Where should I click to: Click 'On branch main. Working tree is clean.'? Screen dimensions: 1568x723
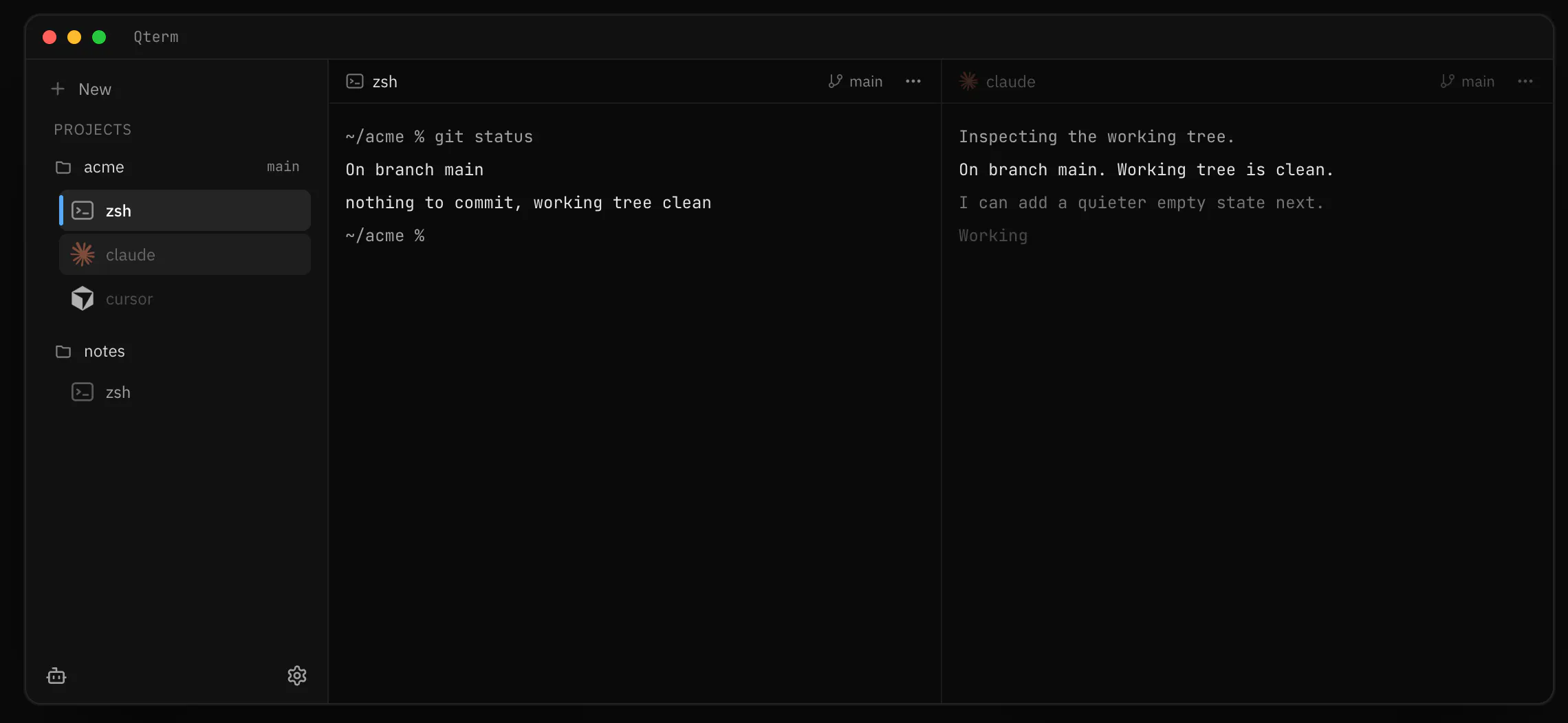tap(1146, 170)
